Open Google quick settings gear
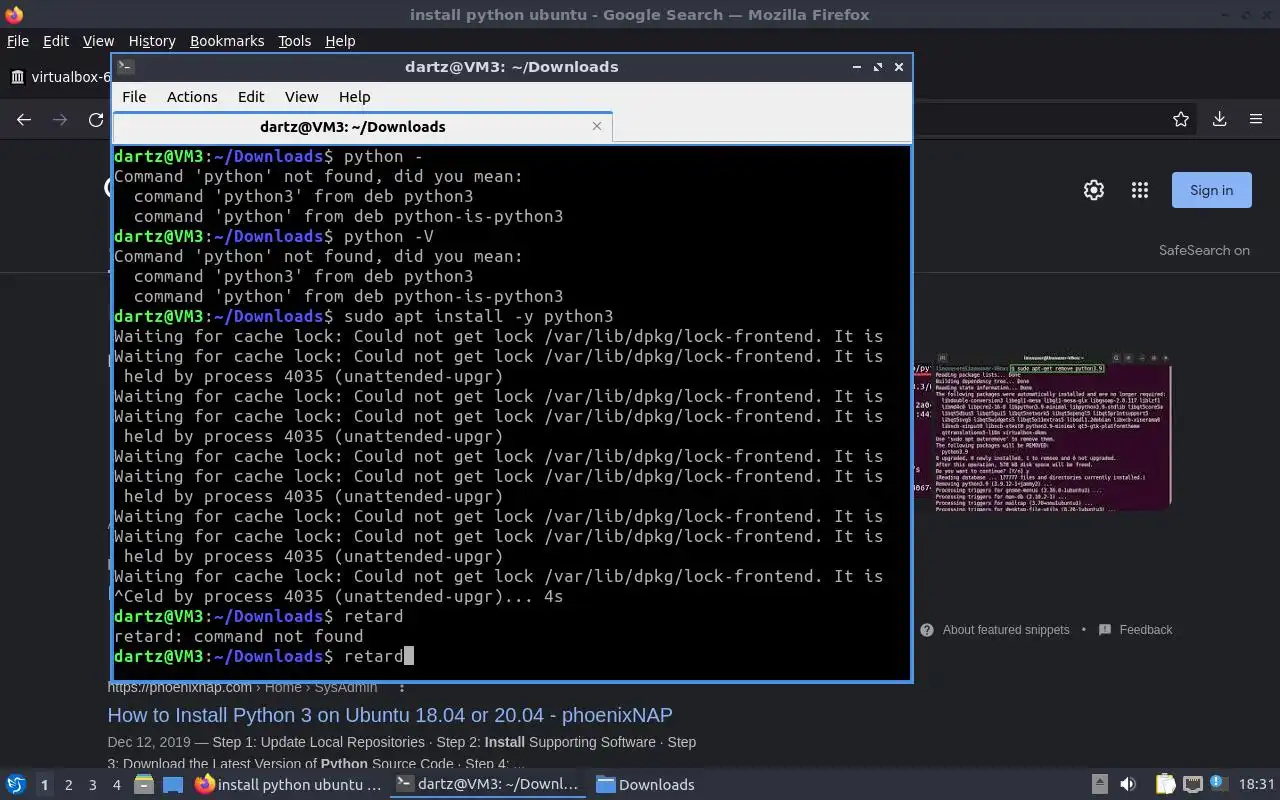 click(x=1094, y=190)
